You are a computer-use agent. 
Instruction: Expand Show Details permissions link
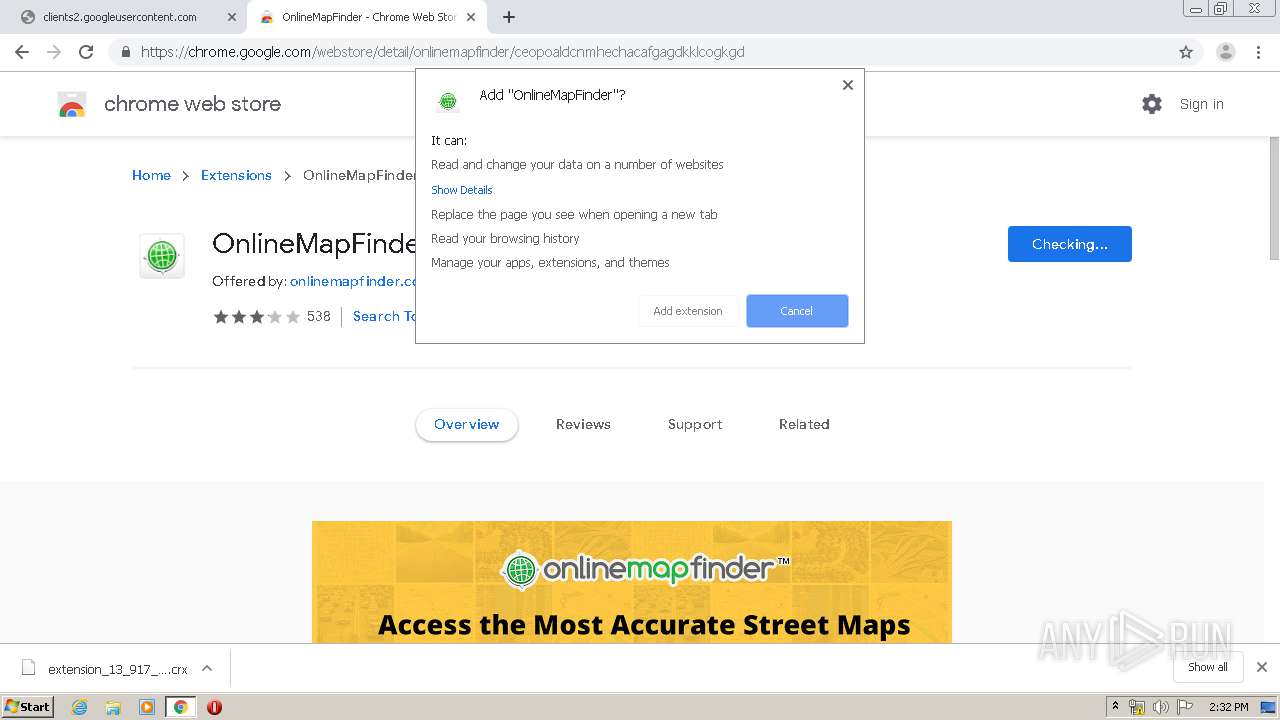(461, 190)
